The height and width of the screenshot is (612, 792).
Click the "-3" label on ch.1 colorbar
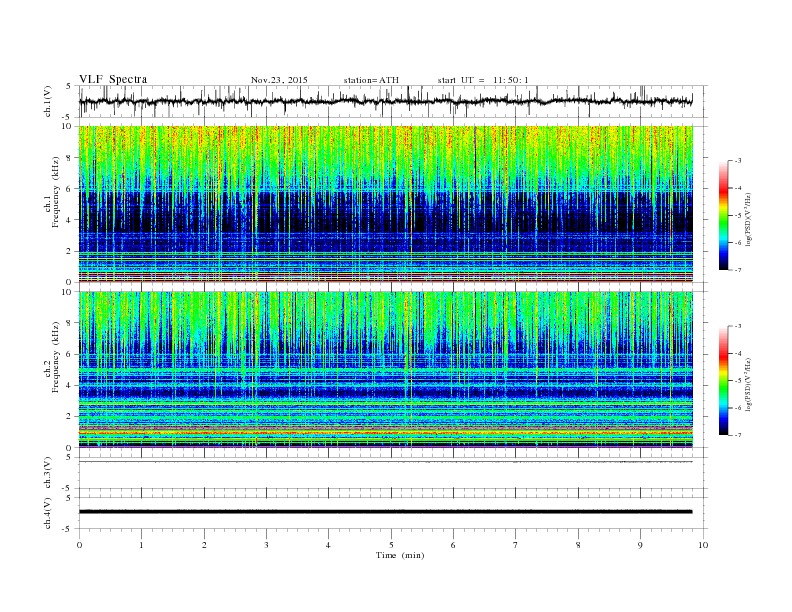[738, 161]
